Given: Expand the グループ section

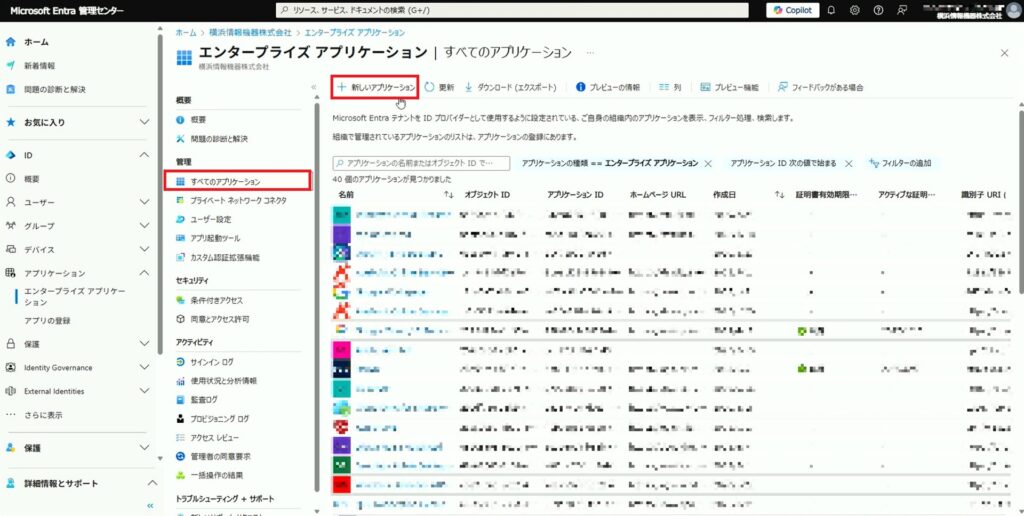Looking at the screenshot, I should pyautogui.click(x=144, y=226).
